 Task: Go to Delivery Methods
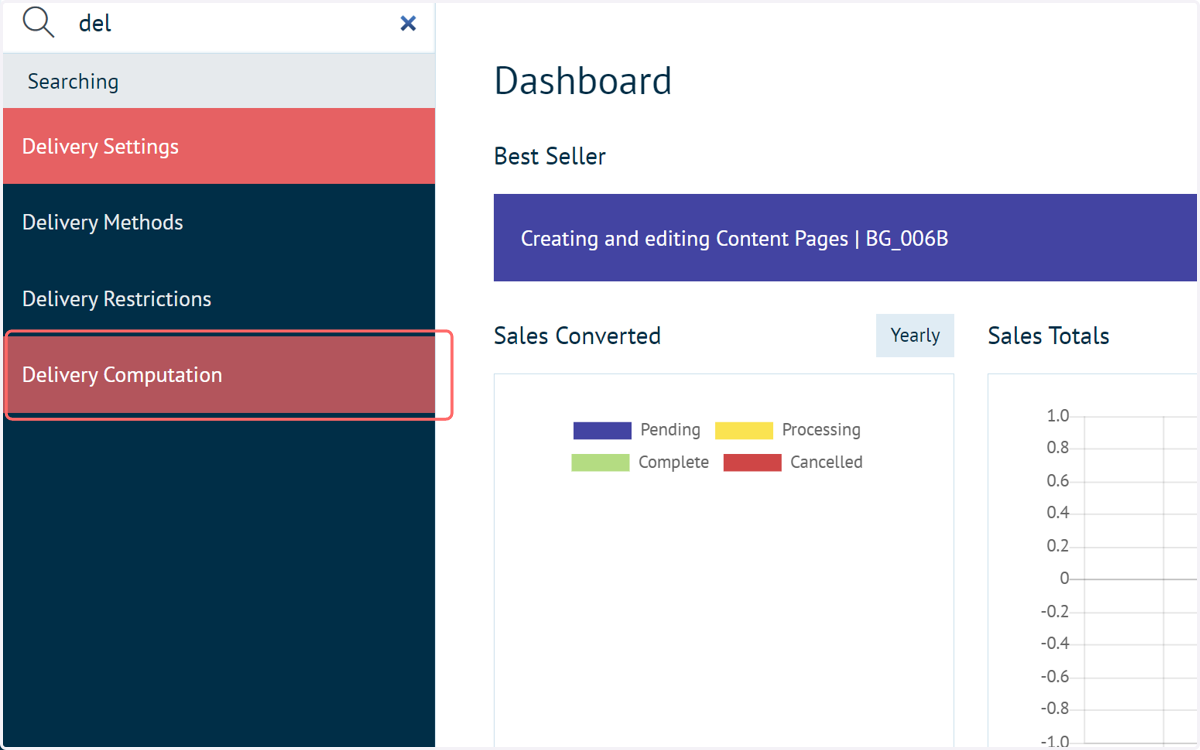(x=219, y=222)
